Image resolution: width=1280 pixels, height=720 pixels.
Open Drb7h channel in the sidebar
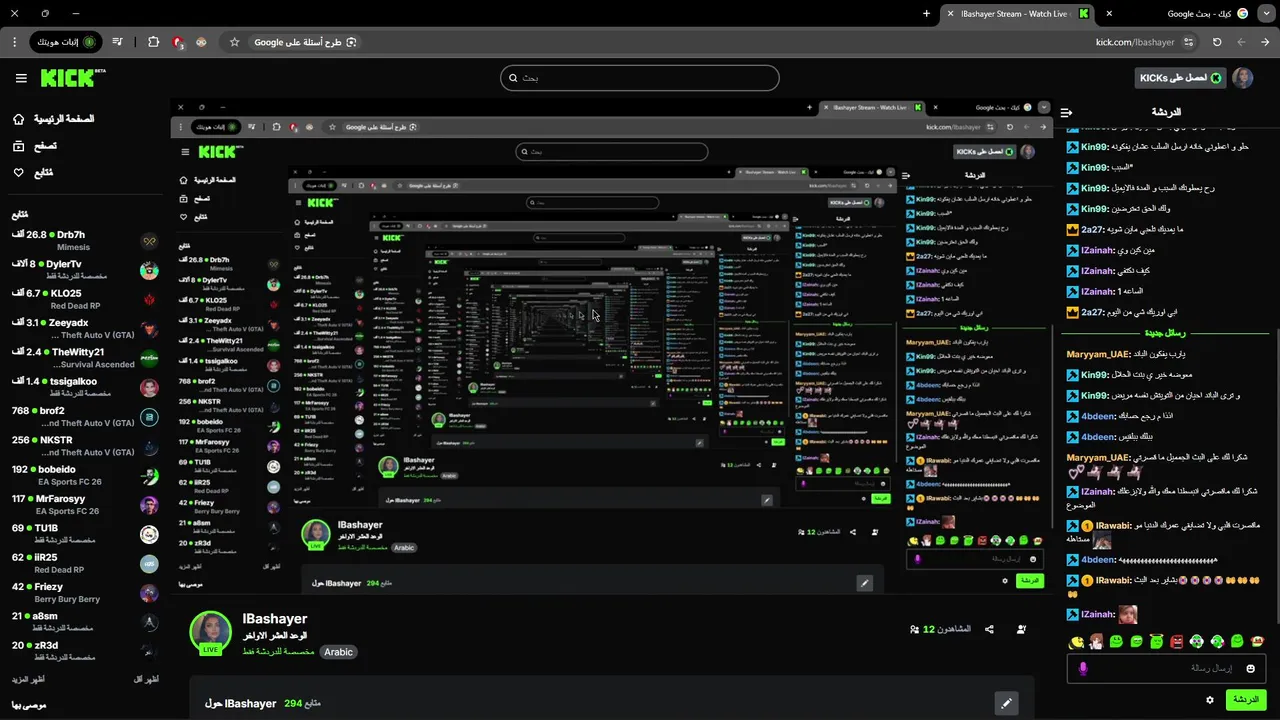(85, 240)
